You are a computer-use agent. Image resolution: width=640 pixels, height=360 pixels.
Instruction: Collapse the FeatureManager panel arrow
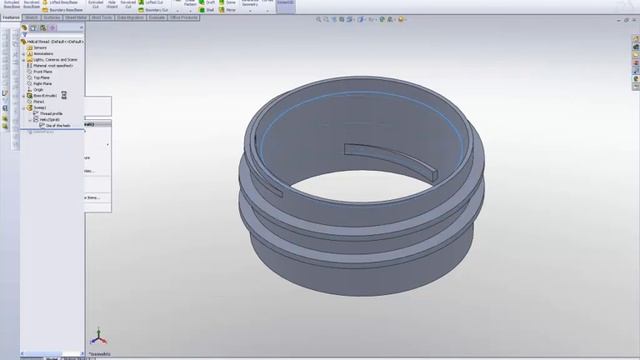click(x=82, y=28)
